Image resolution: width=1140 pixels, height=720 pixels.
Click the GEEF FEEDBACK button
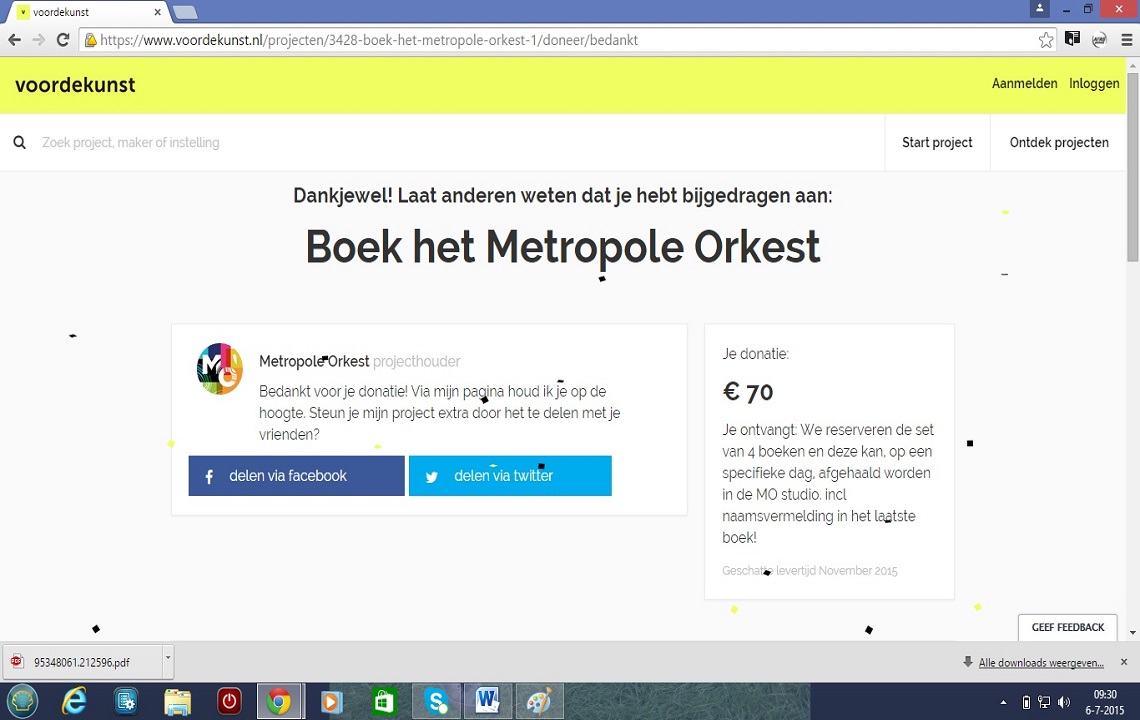pyautogui.click(x=1067, y=627)
